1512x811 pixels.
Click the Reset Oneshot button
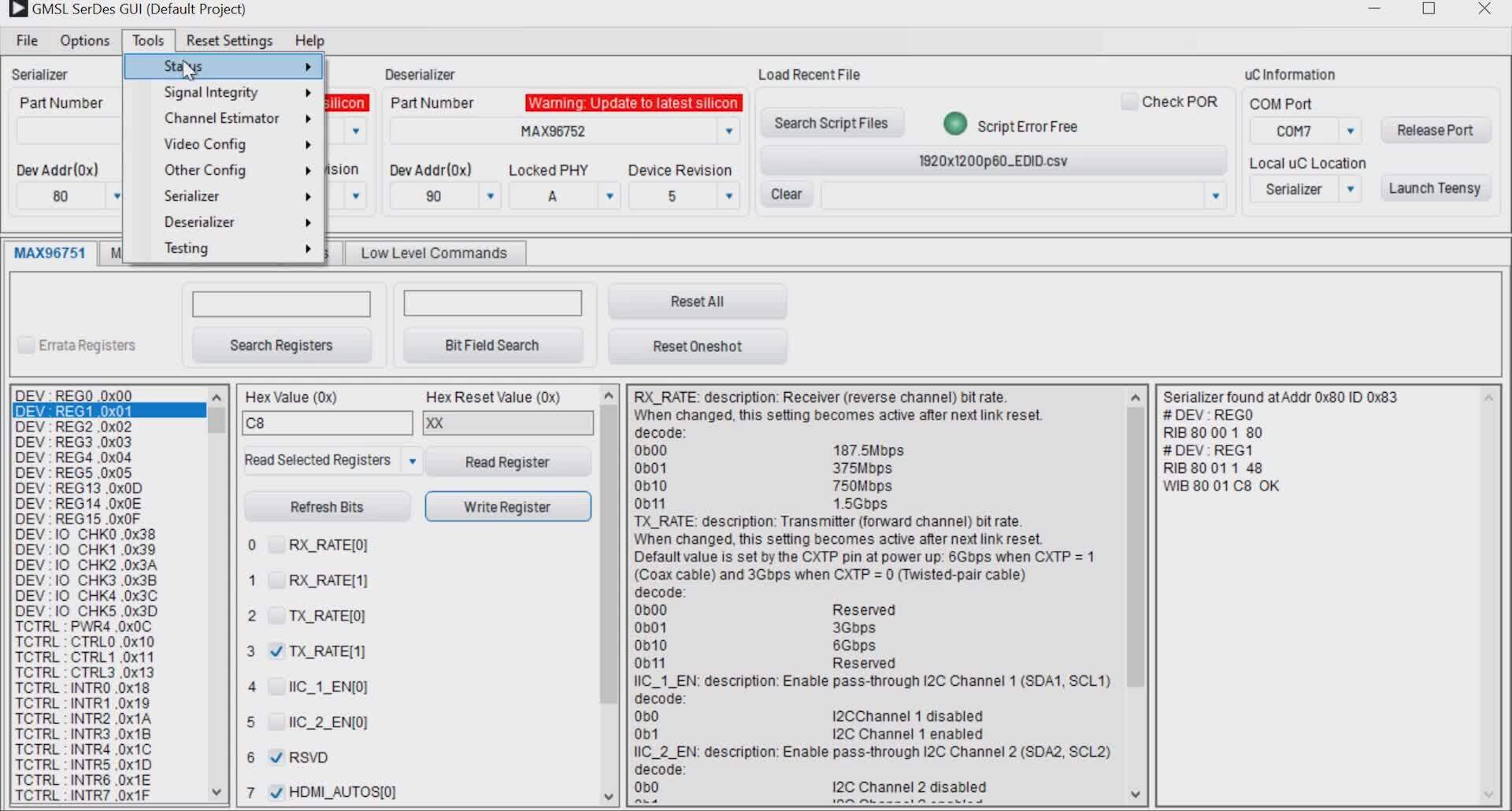(697, 346)
